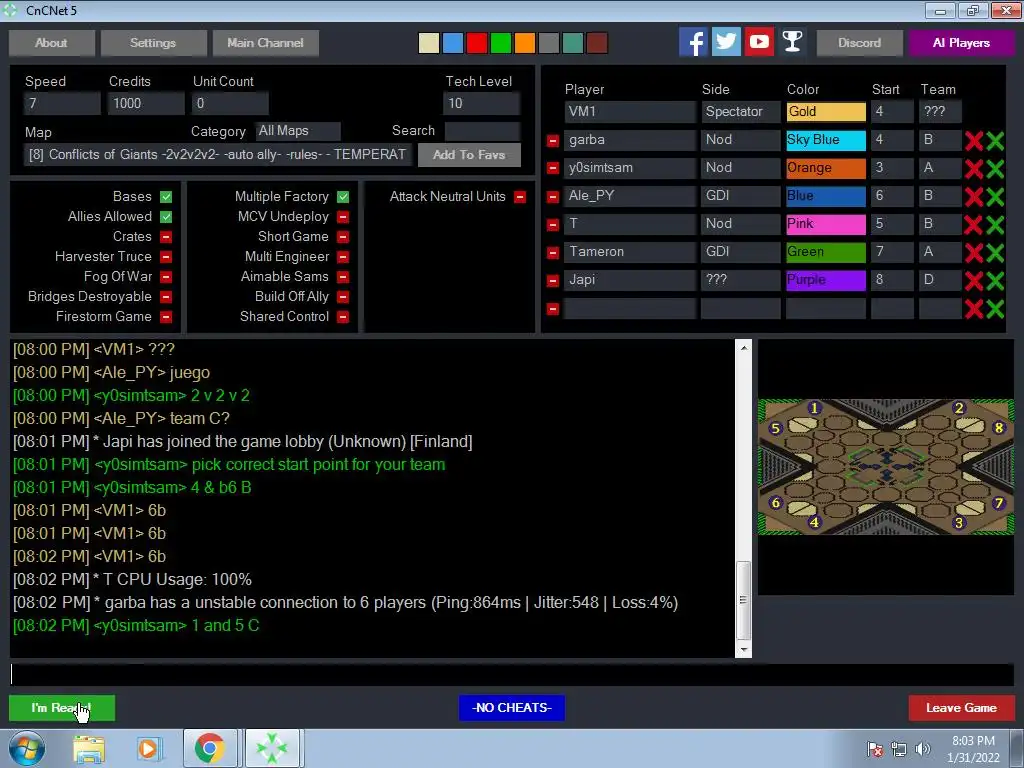Click the -NO CHEATS- button
1024x768 pixels.
tap(512, 708)
